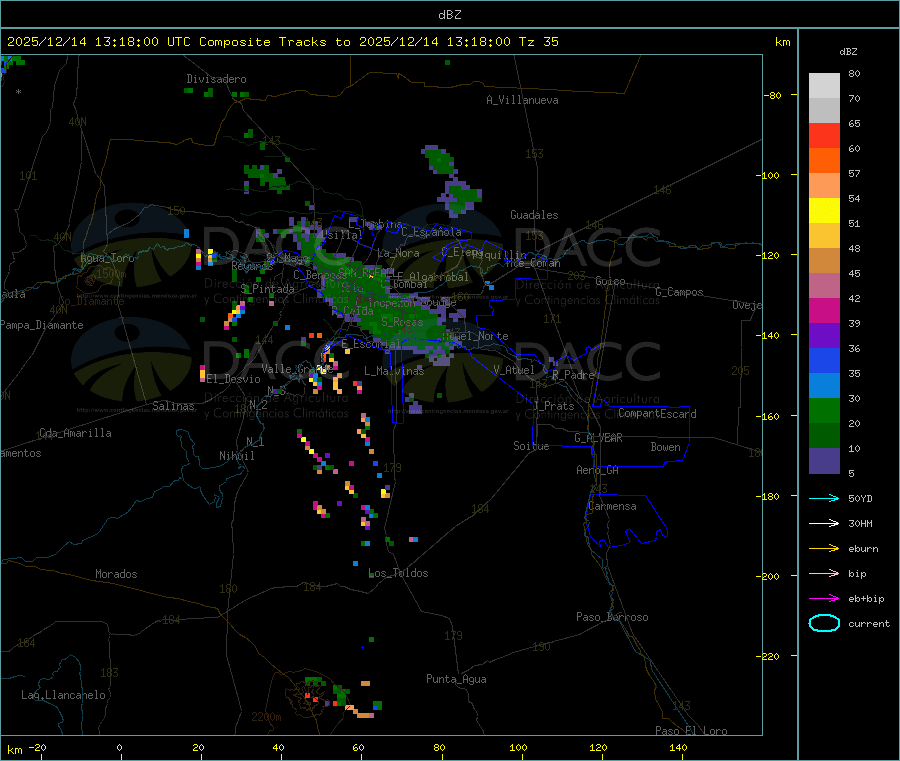Select the pink bip arrow legend symbol
900x761 pixels.
click(824, 573)
